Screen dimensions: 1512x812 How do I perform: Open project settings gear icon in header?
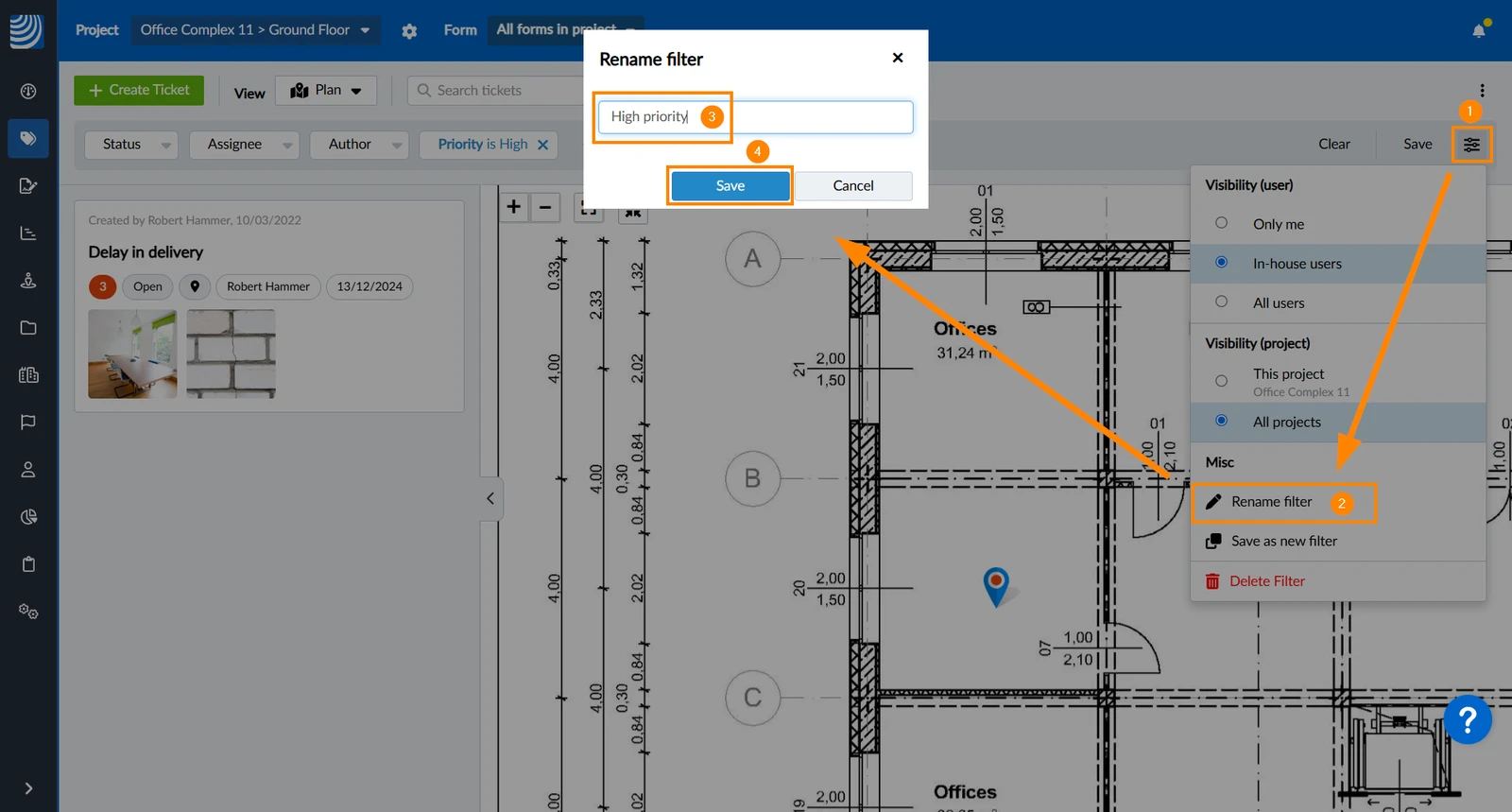[409, 31]
